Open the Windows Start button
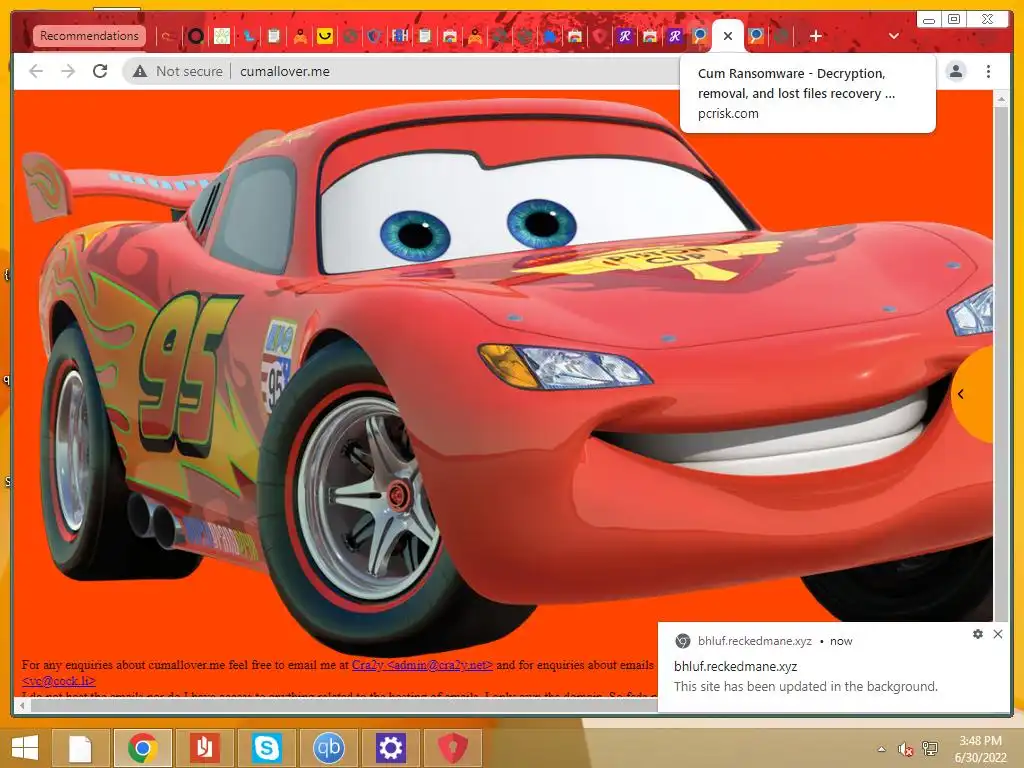The image size is (1024, 768). pos(25,748)
